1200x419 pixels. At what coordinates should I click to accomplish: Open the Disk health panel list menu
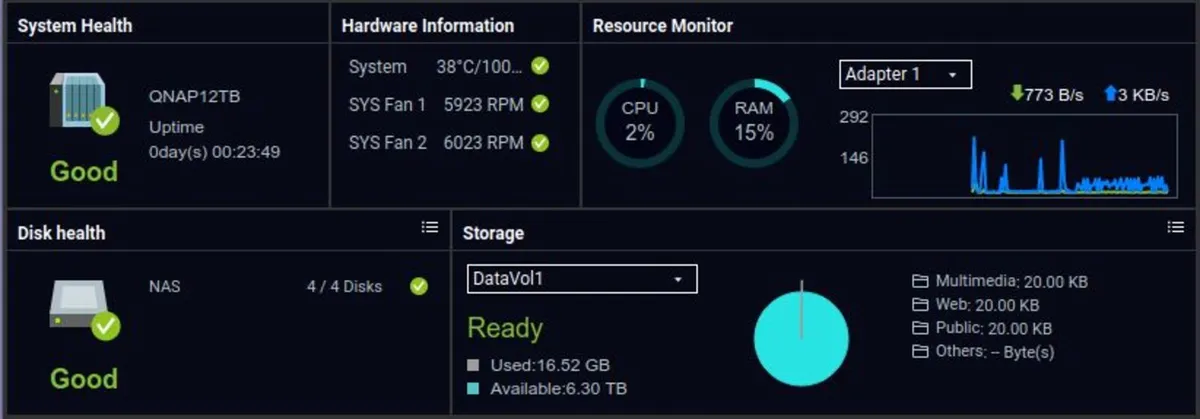tap(430, 228)
